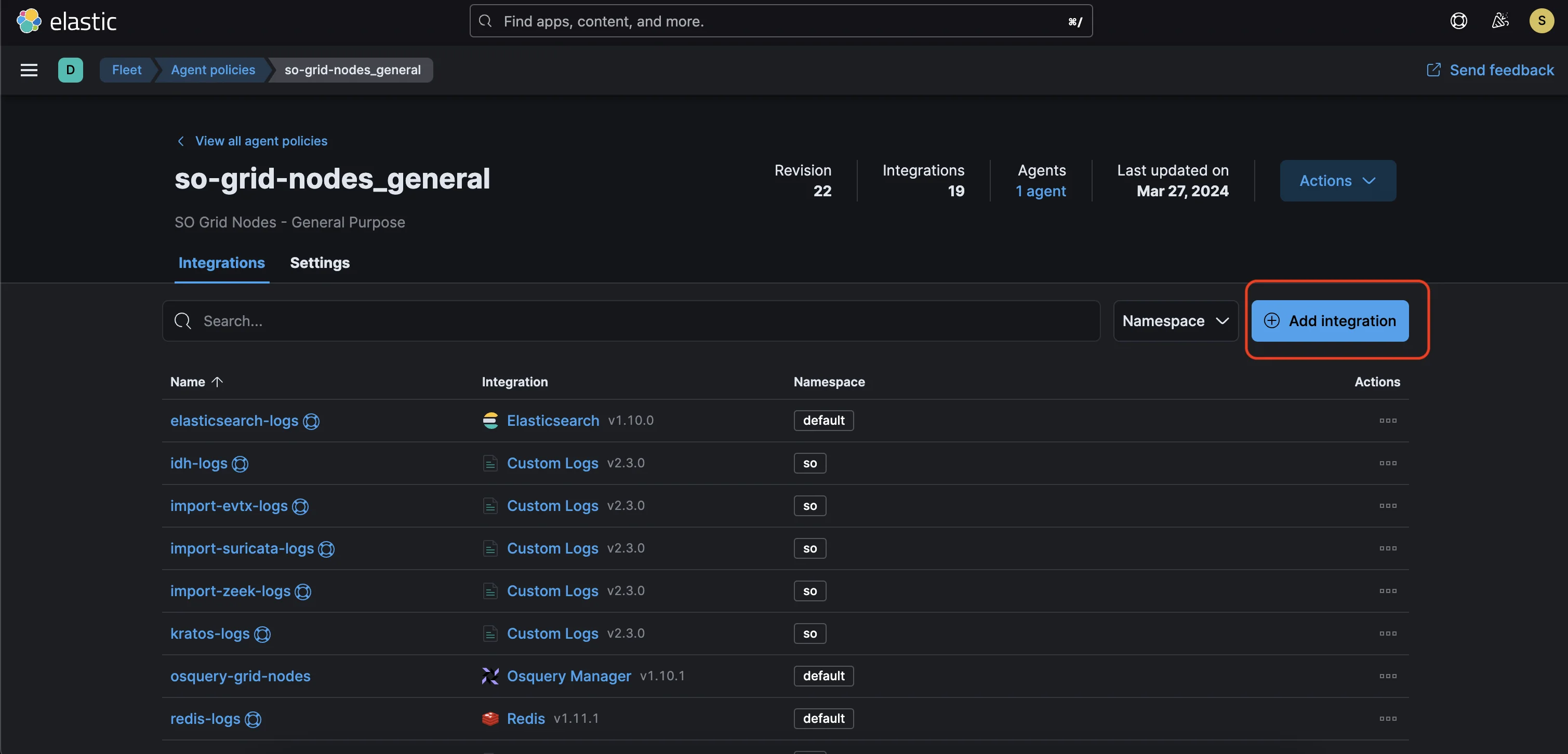Viewport: 1568px width, 754px height.
Task: Open actions menu for redis-logs row
Action: [x=1388, y=719]
